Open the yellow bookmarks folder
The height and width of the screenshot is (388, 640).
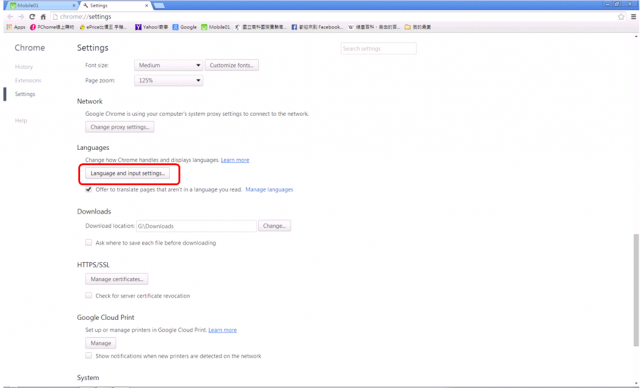point(418,27)
